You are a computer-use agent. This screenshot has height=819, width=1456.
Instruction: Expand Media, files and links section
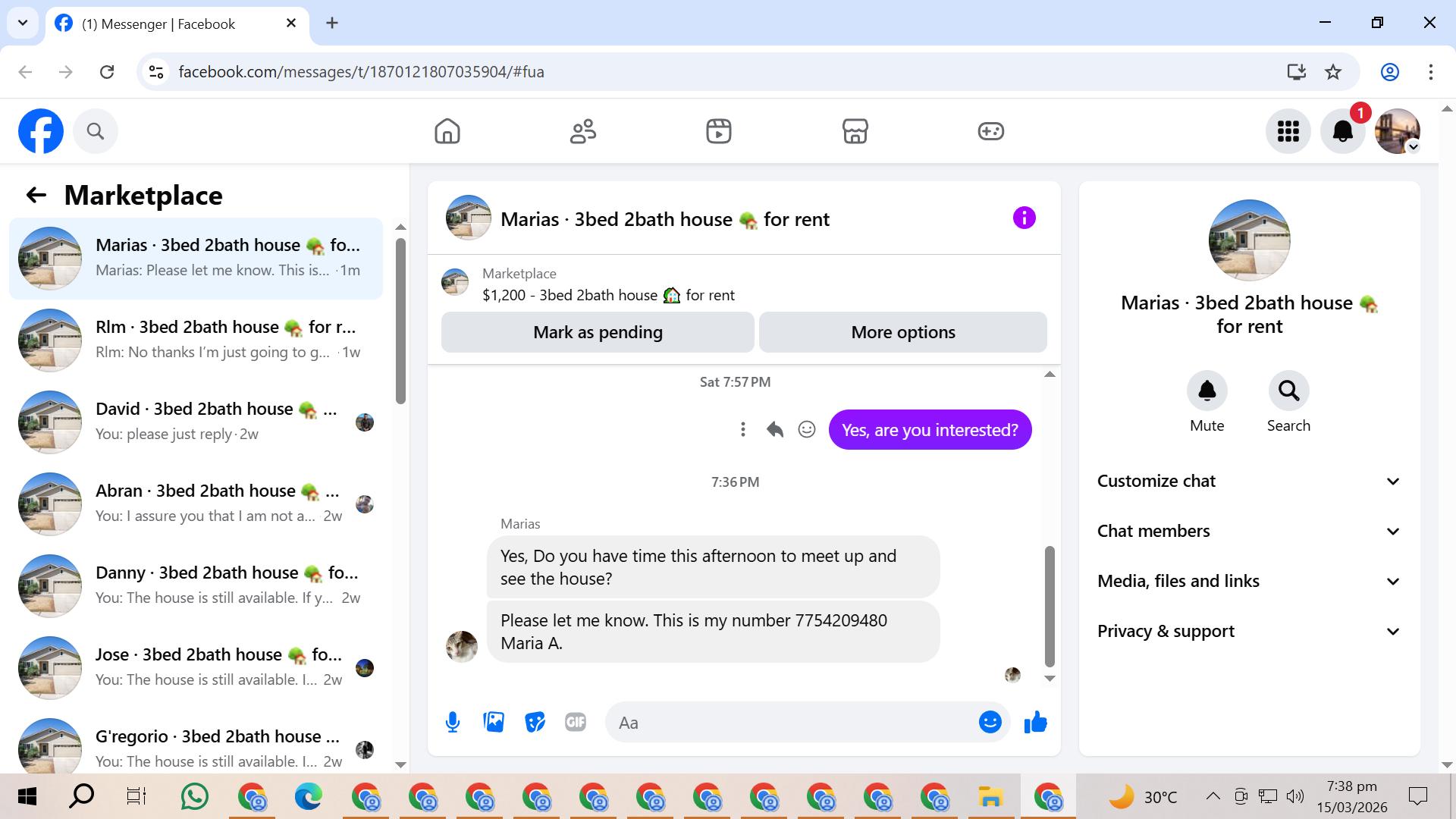pos(1249,582)
